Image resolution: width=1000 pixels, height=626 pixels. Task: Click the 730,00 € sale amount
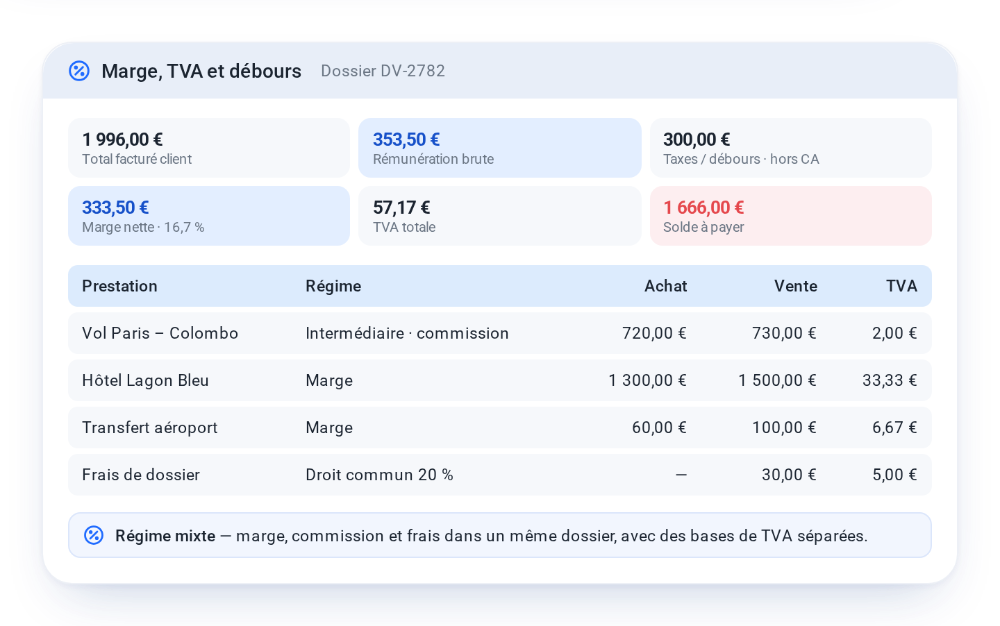coord(784,333)
